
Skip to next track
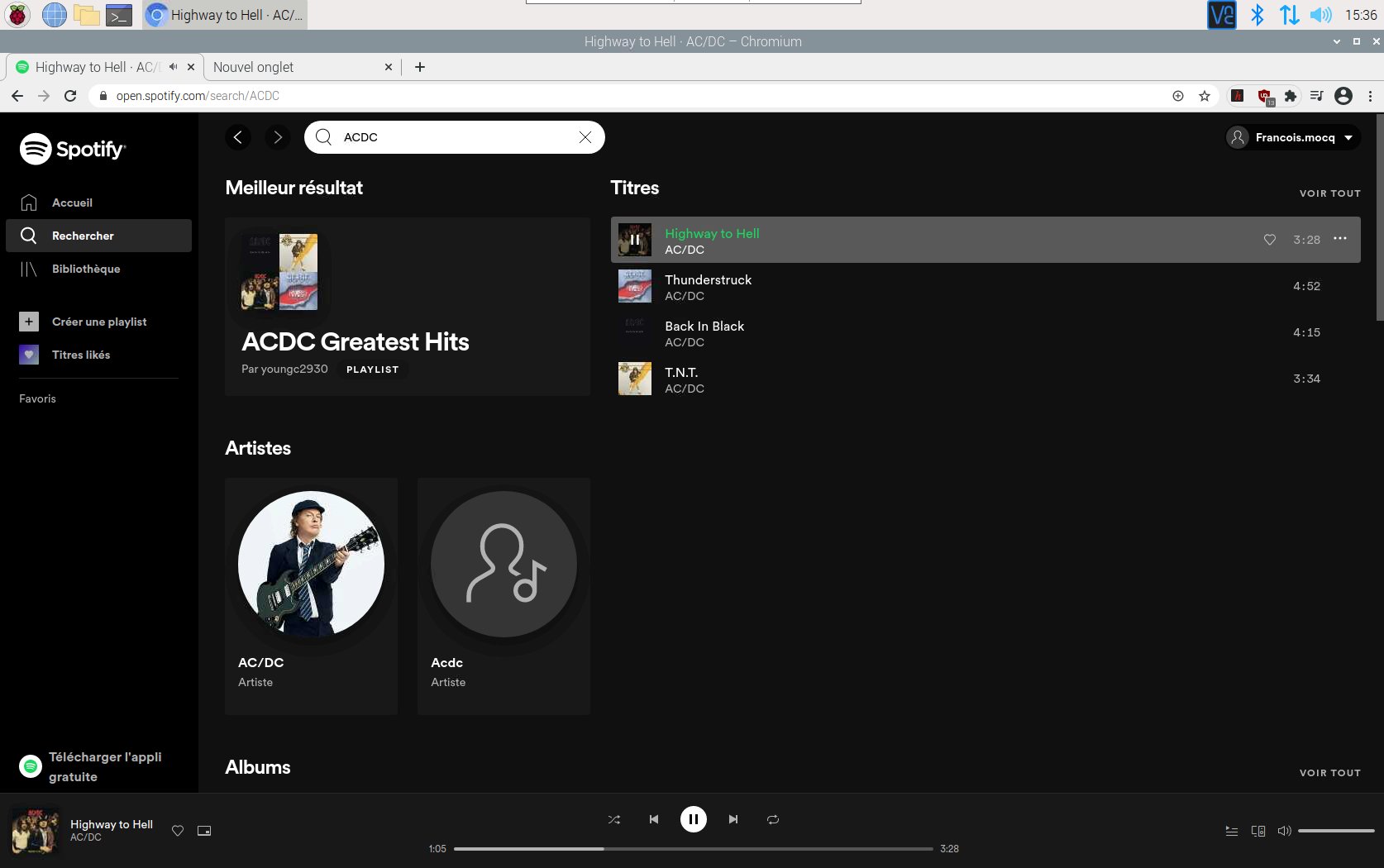coord(733,819)
